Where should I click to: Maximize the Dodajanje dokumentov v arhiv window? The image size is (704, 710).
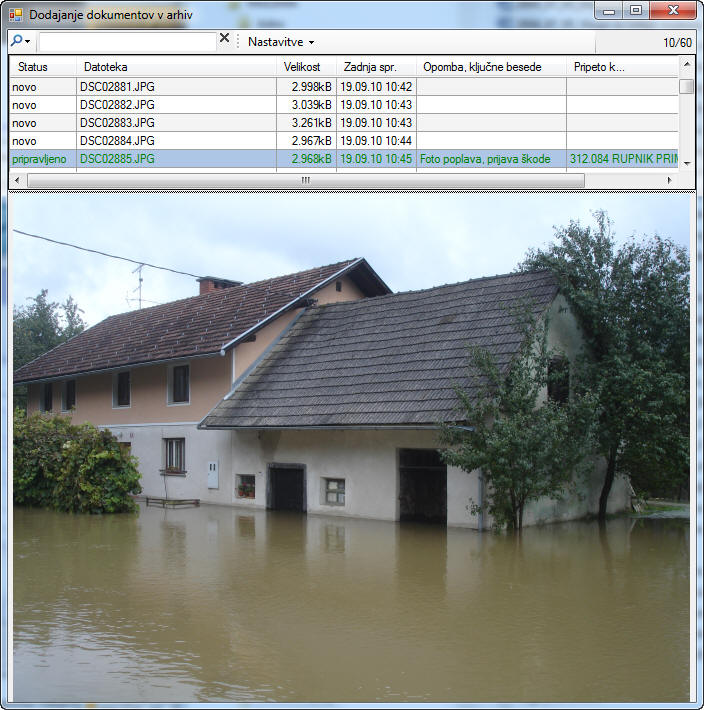pyautogui.click(x=635, y=10)
